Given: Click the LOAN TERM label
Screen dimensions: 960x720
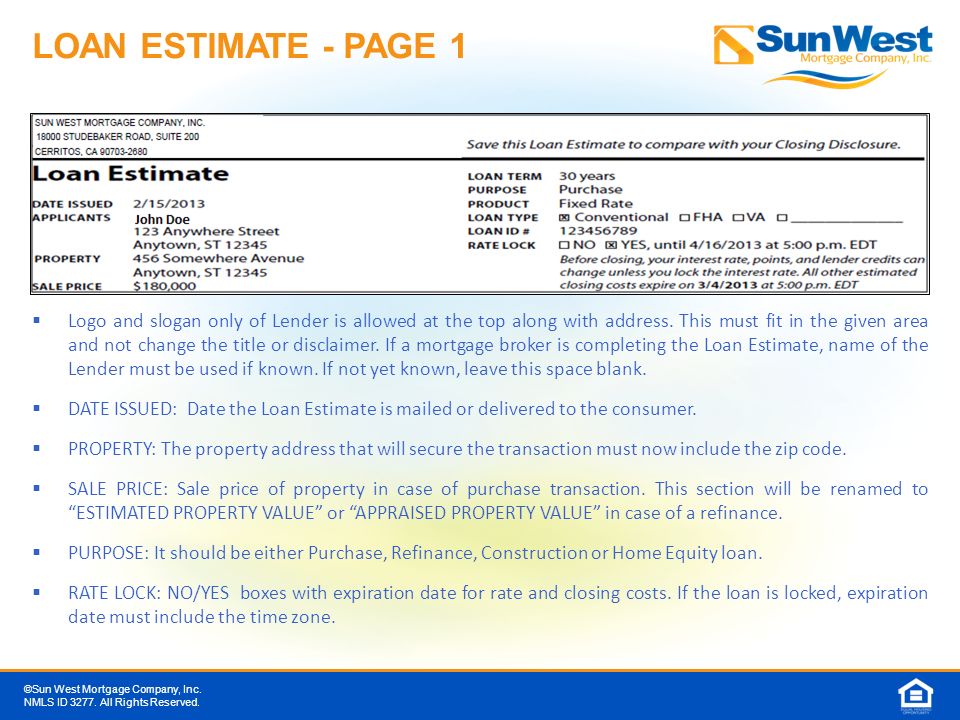Looking at the screenshot, I should 504,176.
